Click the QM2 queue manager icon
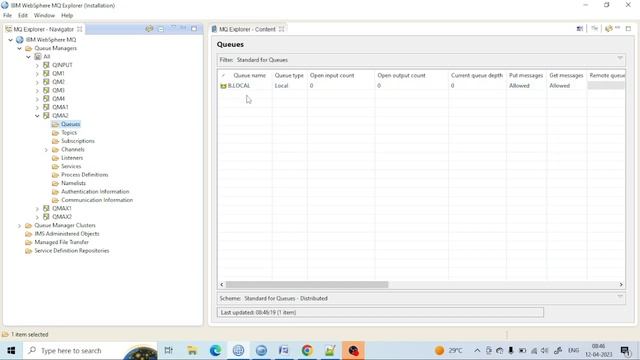 pyautogui.click(x=46, y=82)
